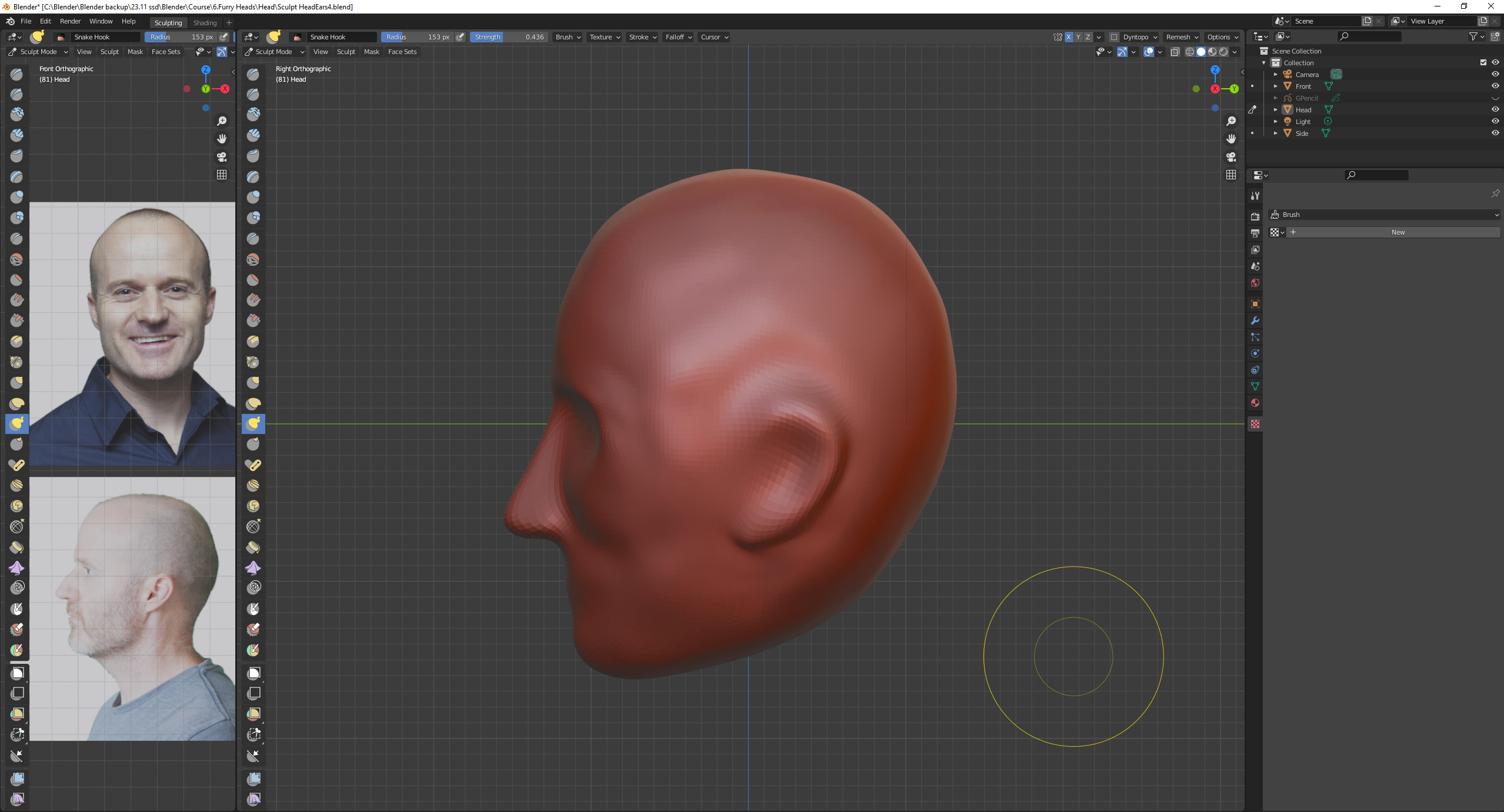This screenshot has width=1504, height=812.
Task: Uncheck the Collection checkbox in the outliner
Action: 1483,62
